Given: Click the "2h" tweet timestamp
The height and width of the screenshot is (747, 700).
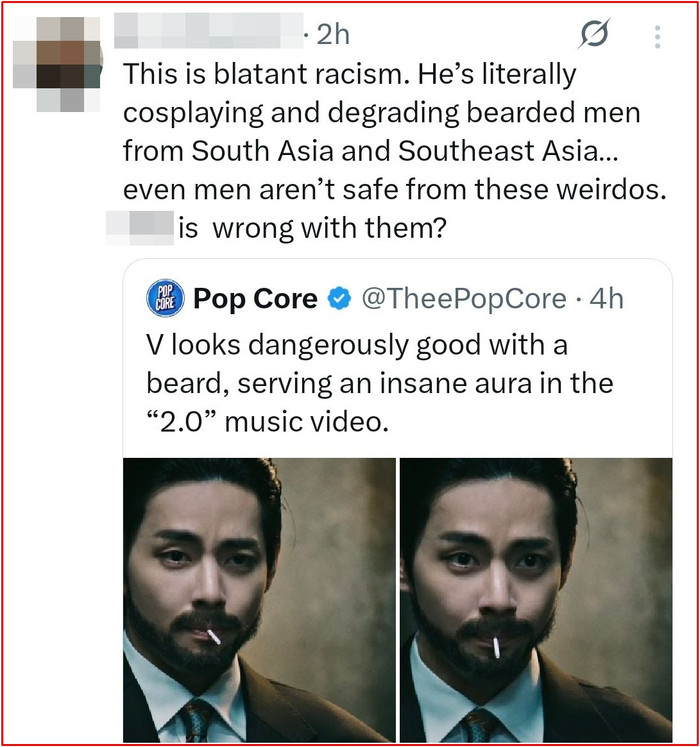Looking at the screenshot, I should click(x=333, y=35).
